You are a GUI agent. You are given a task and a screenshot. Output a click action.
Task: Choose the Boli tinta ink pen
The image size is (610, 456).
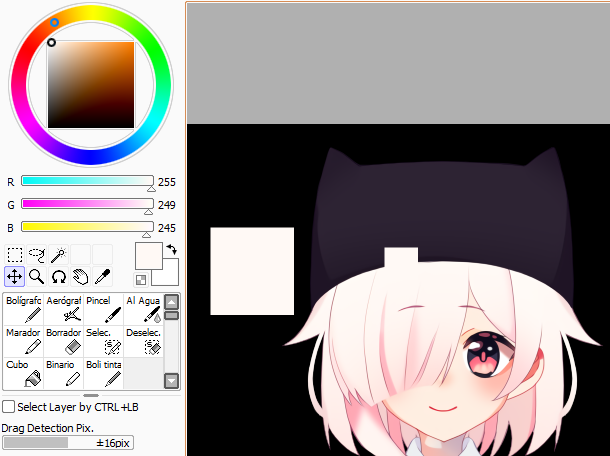click(x=103, y=373)
